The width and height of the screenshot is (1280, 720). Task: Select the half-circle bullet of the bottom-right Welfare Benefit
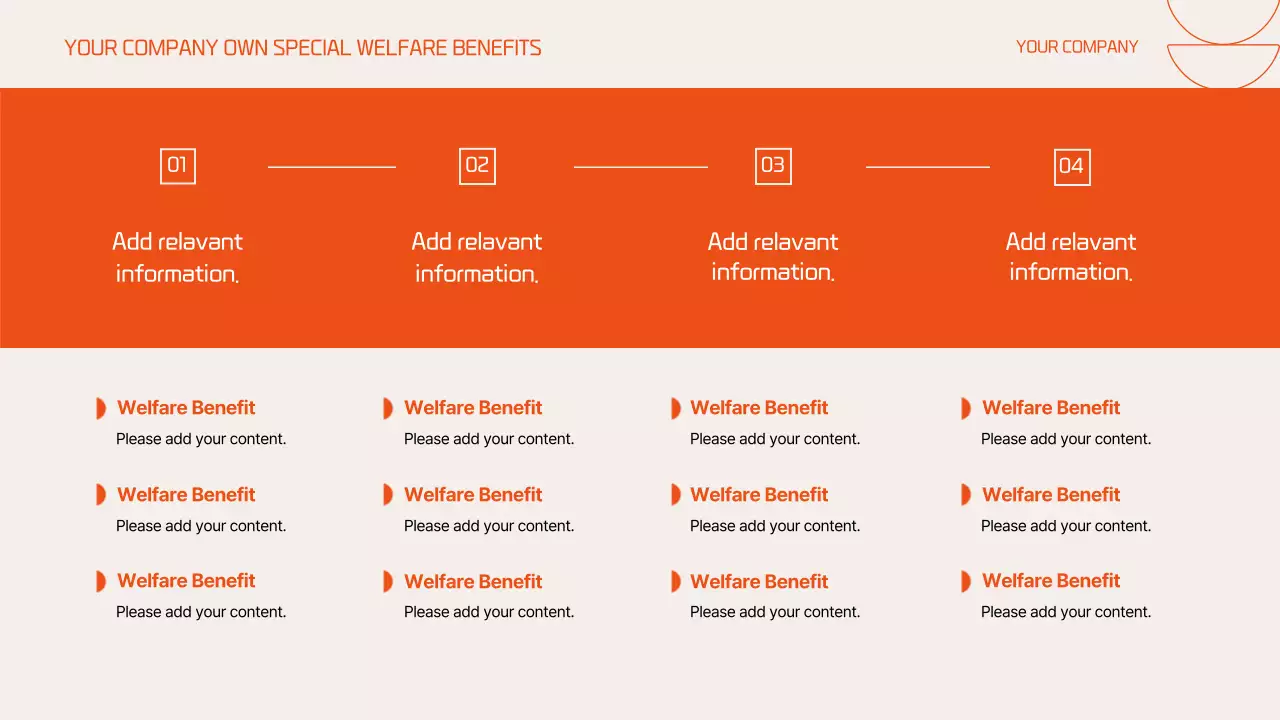pos(966,581)
